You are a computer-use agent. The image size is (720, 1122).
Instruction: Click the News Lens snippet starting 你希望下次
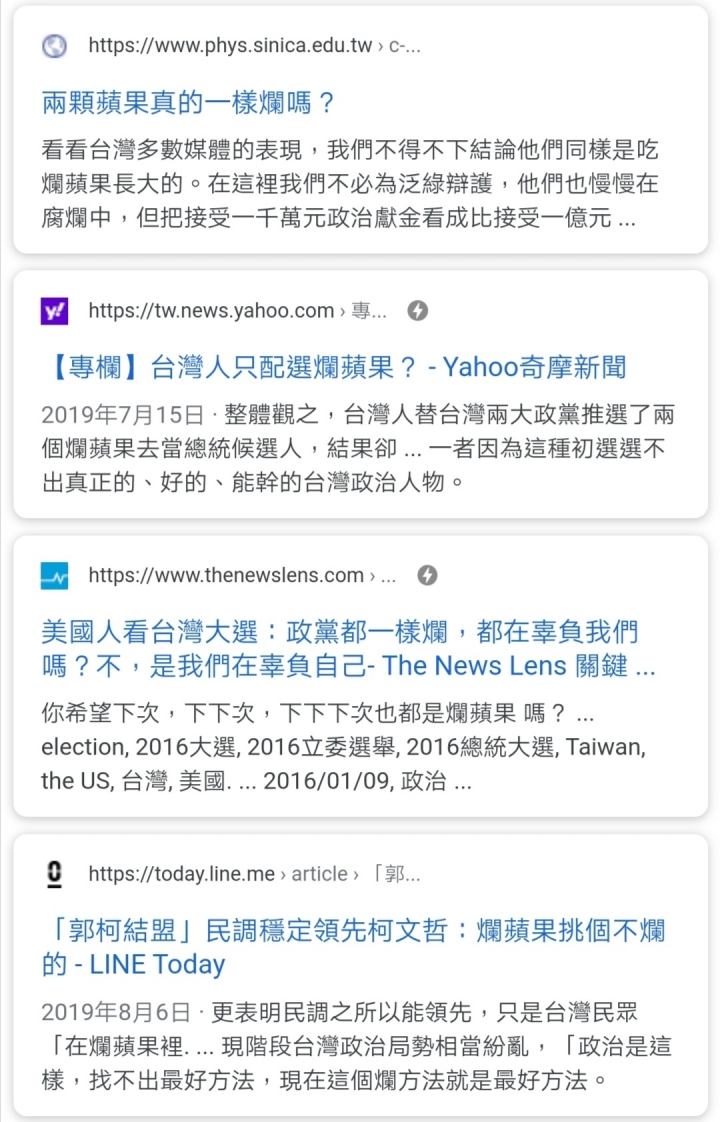pyautogui.click(x=345, y=748)
